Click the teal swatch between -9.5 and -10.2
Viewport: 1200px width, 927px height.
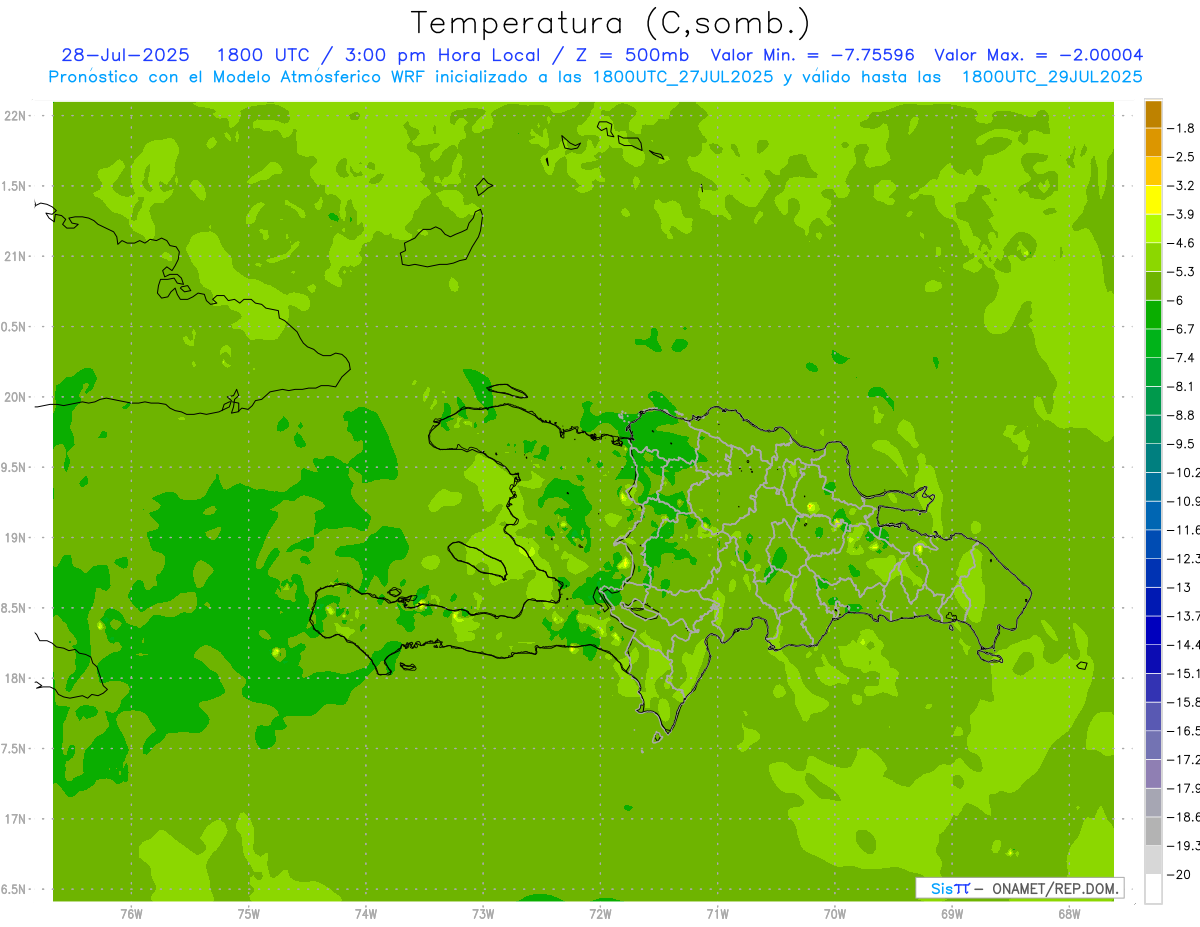coord(1153,458)
